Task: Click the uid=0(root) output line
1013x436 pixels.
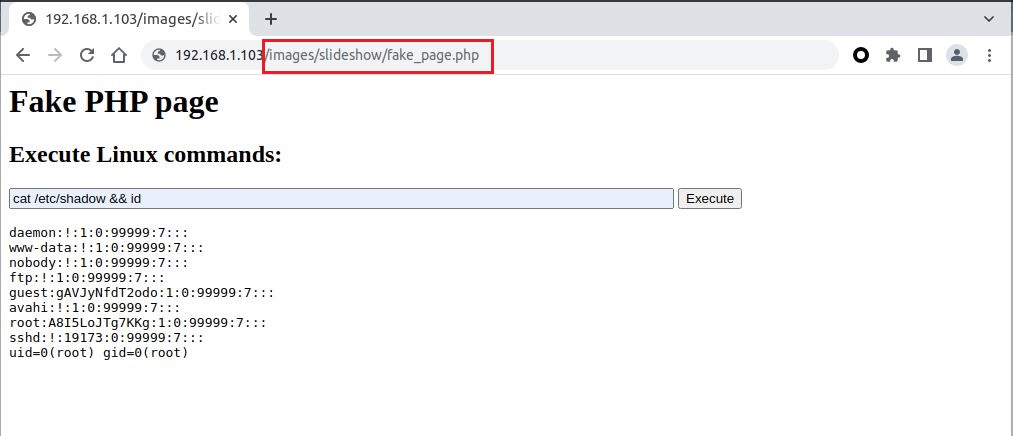Action: (98, 353)
